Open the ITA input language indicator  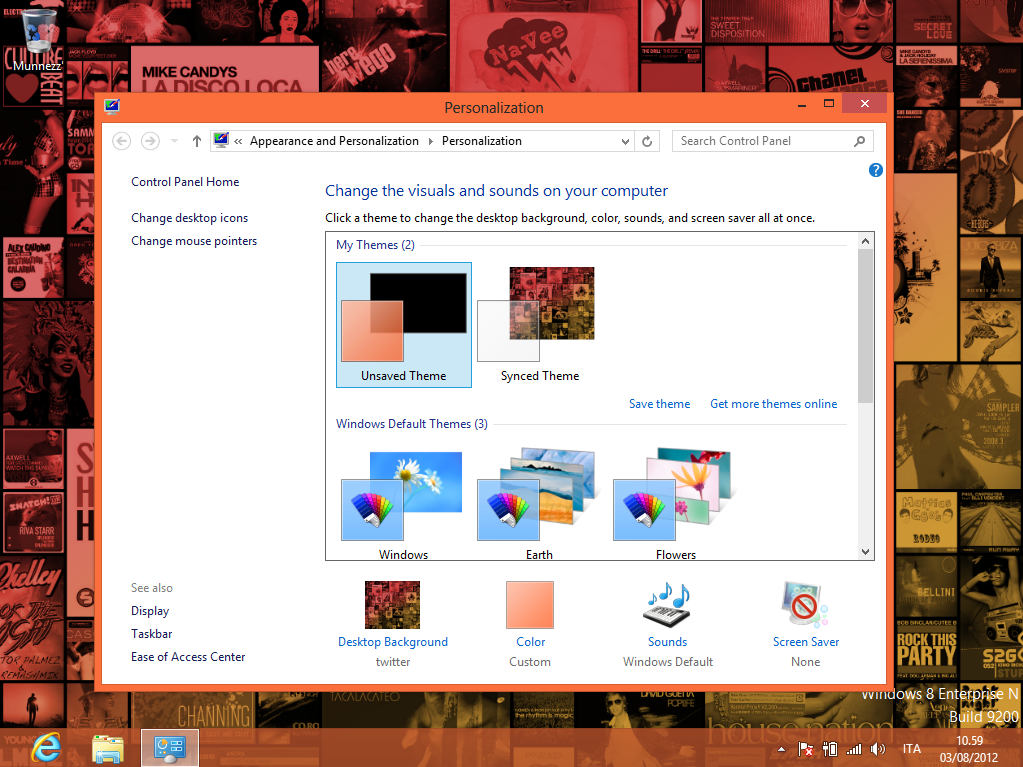coord(912,749)
